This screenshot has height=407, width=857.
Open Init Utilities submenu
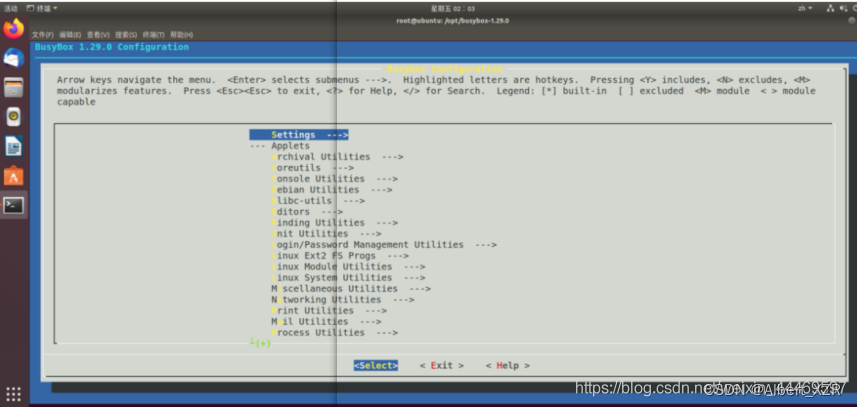(x=326, y=233)
